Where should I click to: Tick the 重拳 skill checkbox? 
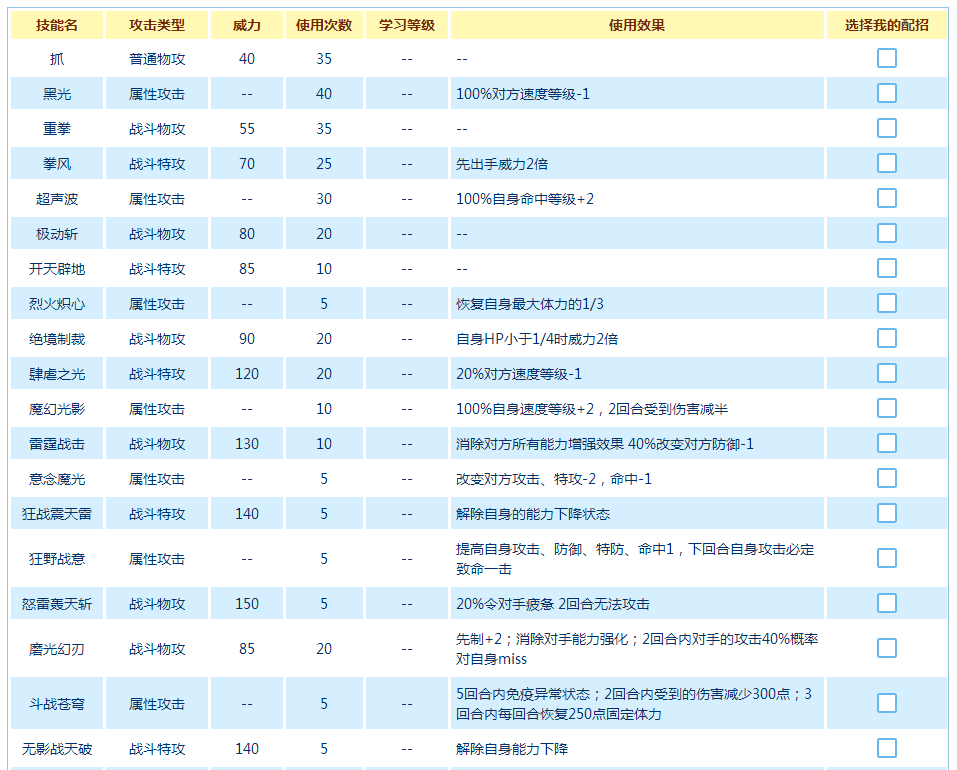886,128
